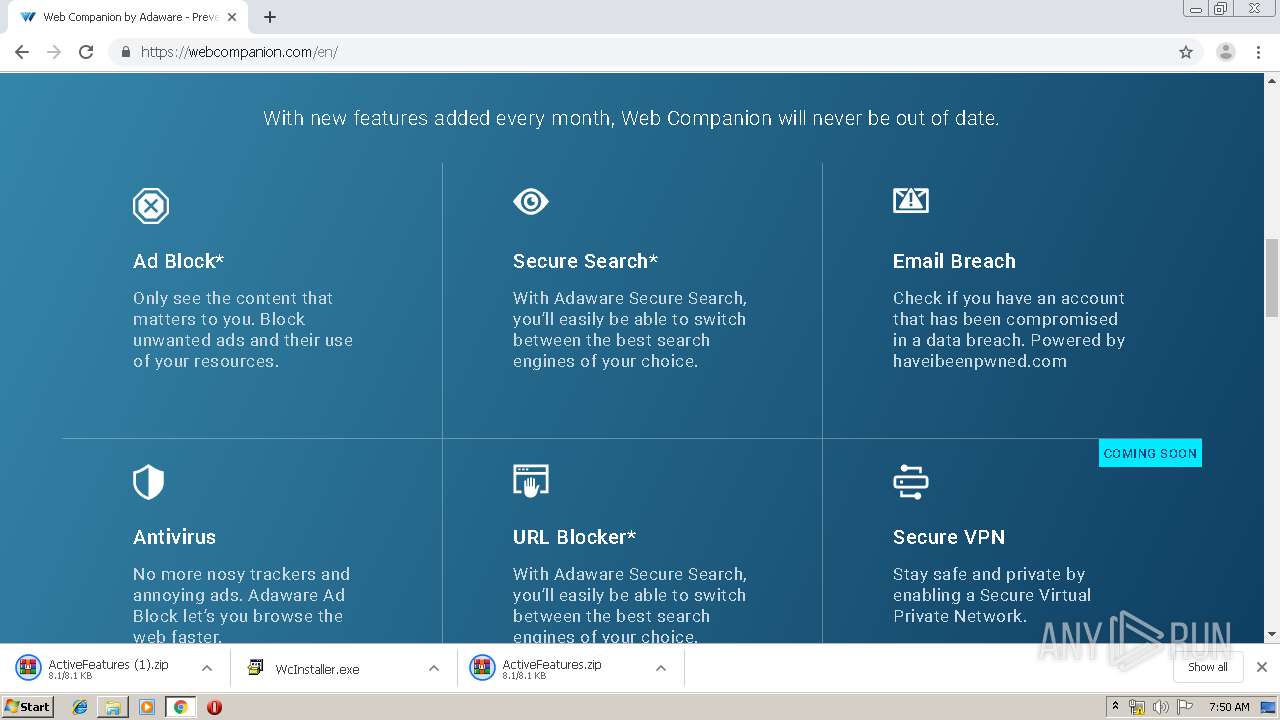Open a new tab with the plus button
Screen dimensions: 1280x720
(x=270, y=17)
